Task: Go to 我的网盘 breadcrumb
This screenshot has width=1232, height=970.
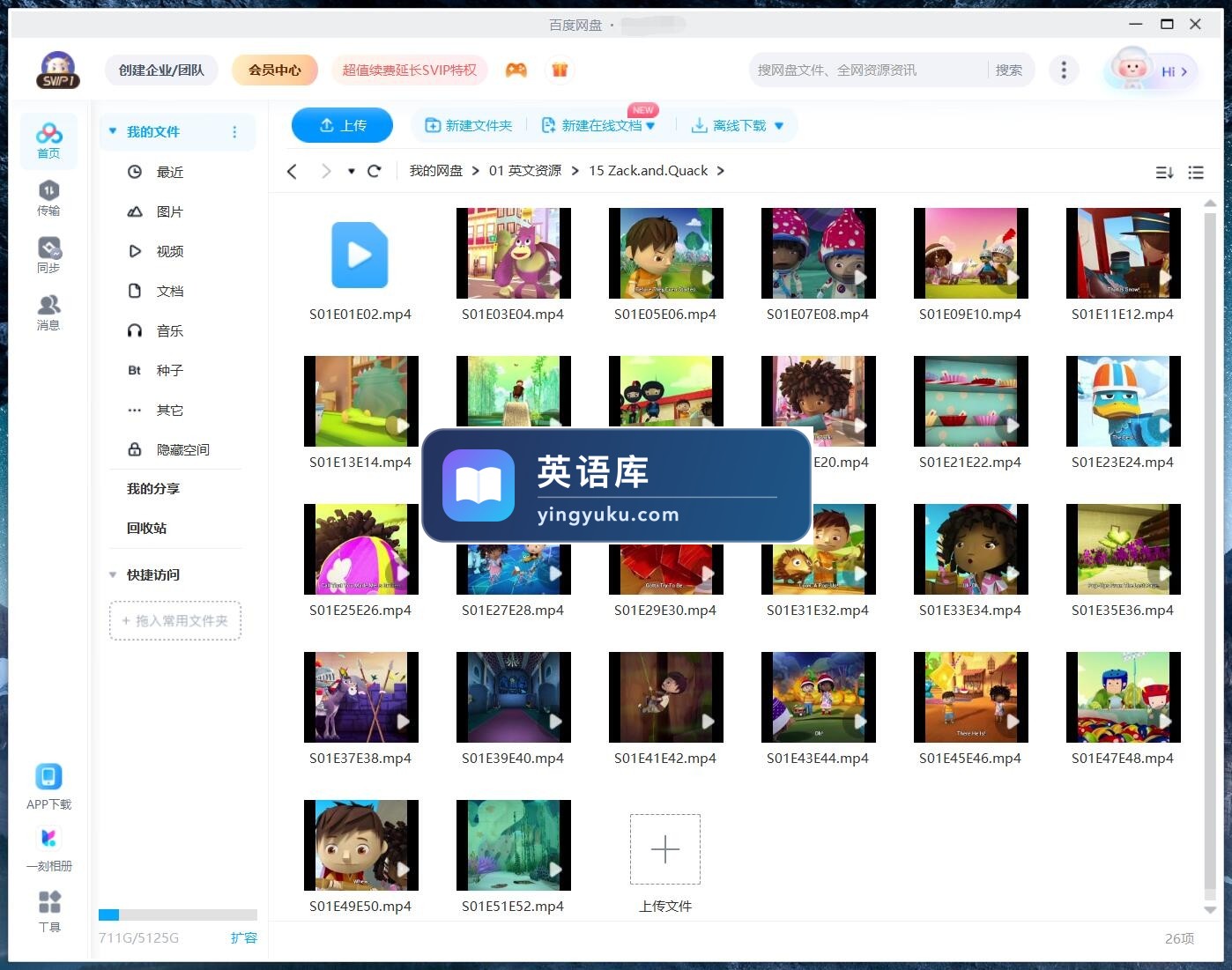Action: click(x=435, y=170)
